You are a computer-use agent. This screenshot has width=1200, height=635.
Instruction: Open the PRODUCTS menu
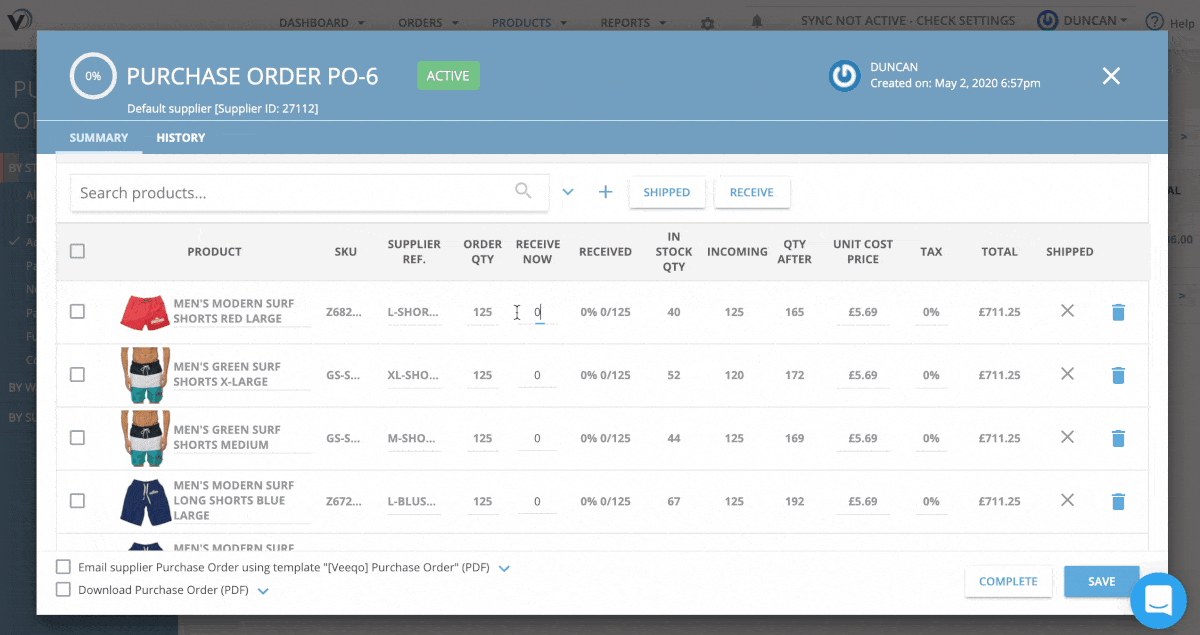tap(521, 22)
